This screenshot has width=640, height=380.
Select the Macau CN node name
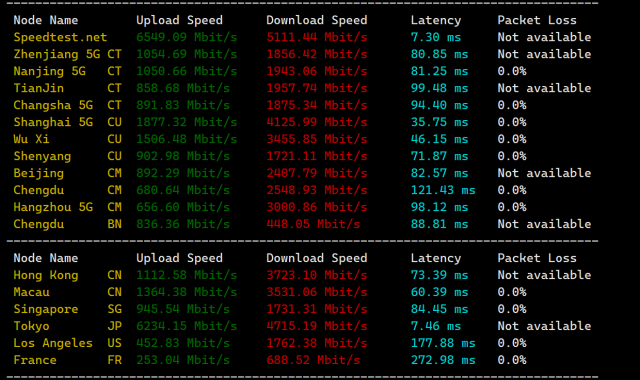pyautogui.click(x=67, y=292)
